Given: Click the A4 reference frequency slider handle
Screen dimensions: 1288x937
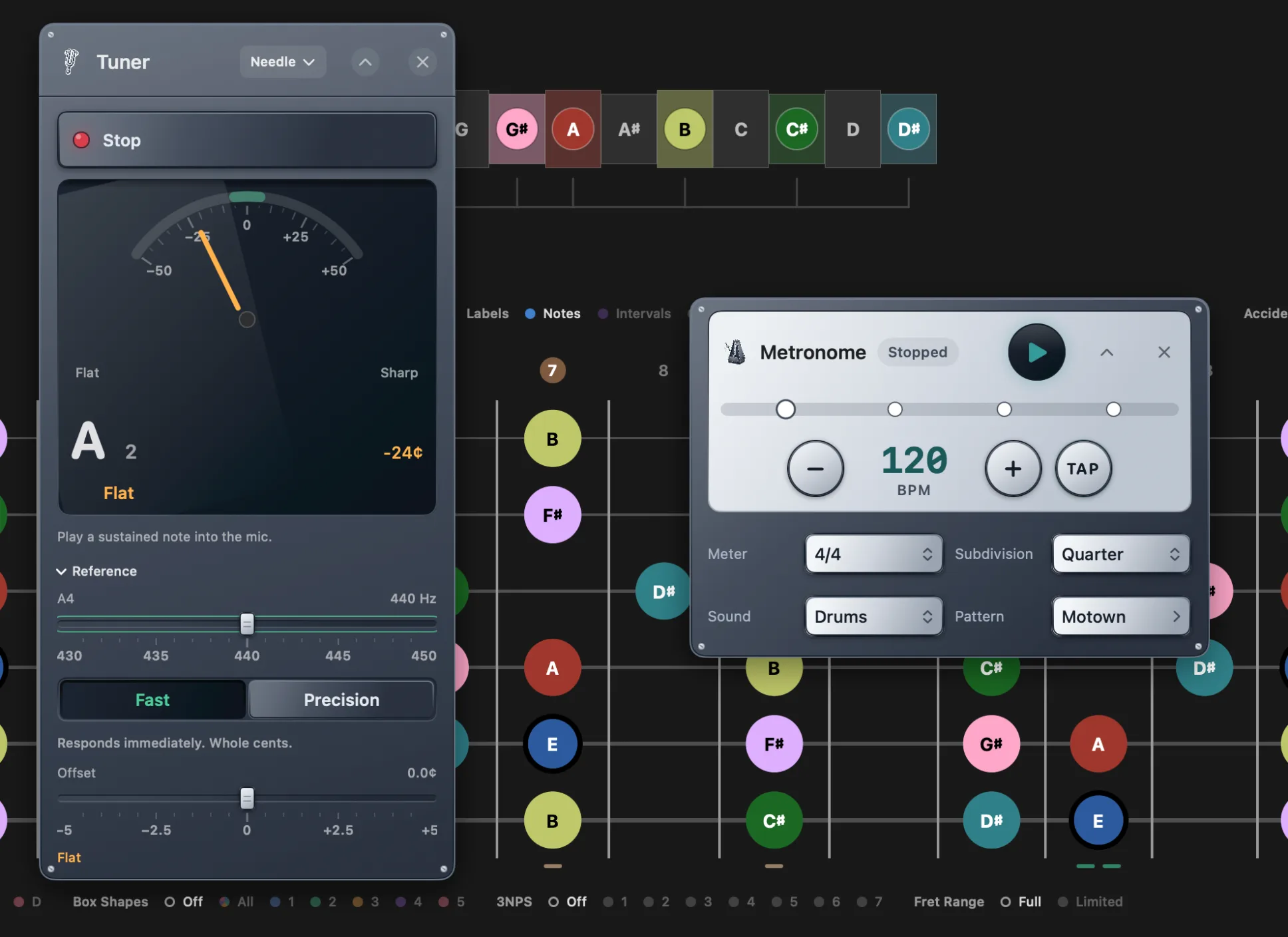Looking at the screenshot, I should pos(247,624).
